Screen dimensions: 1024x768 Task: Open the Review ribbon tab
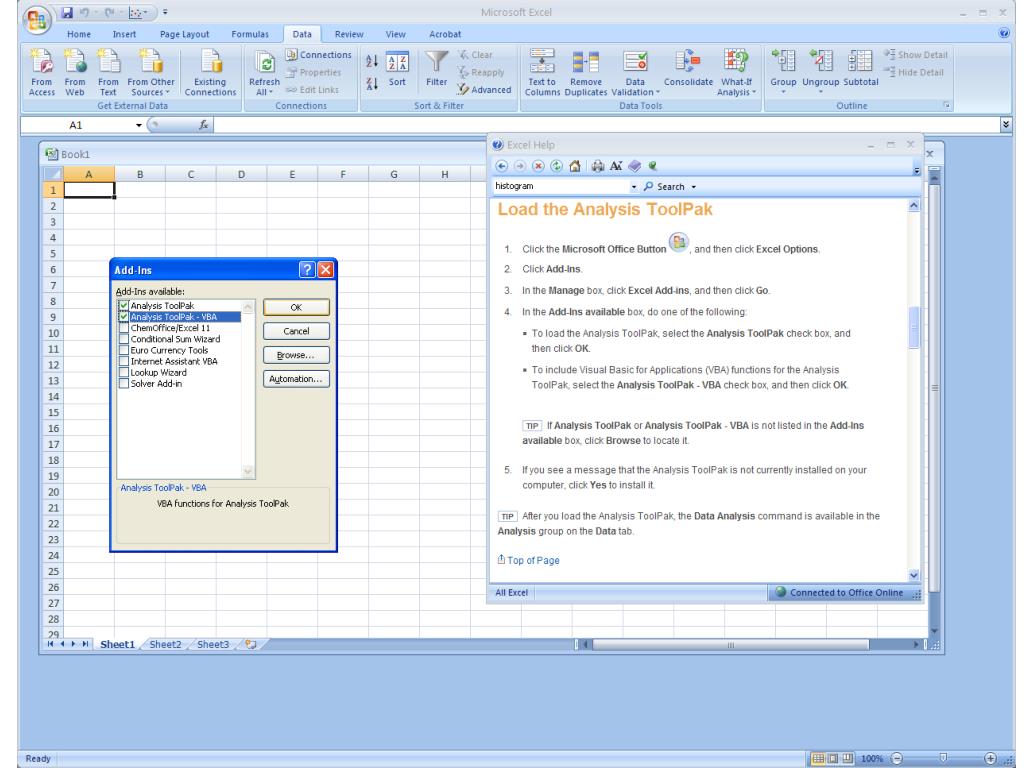(x=349, y=34)
